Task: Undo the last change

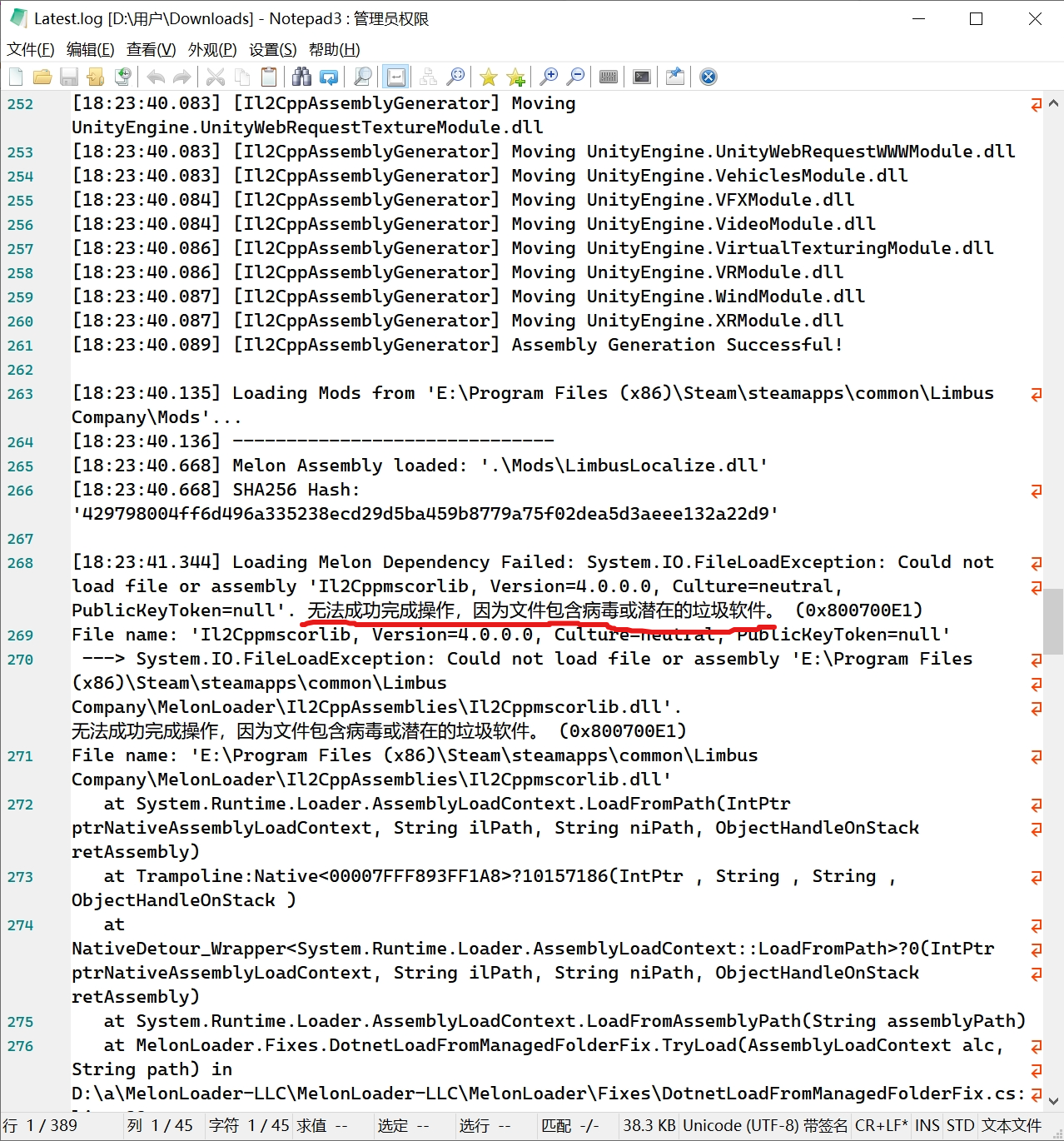Action: pos(155,77)
